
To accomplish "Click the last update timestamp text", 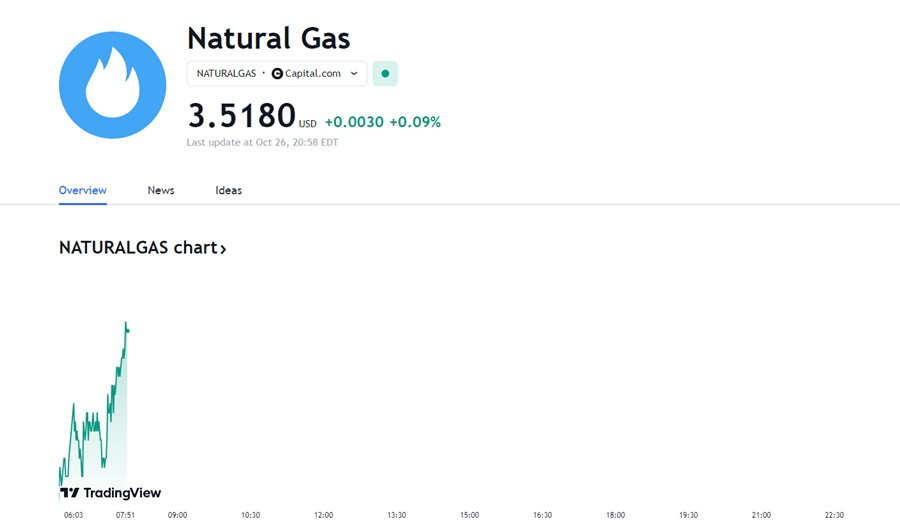I will coord(262,142).
